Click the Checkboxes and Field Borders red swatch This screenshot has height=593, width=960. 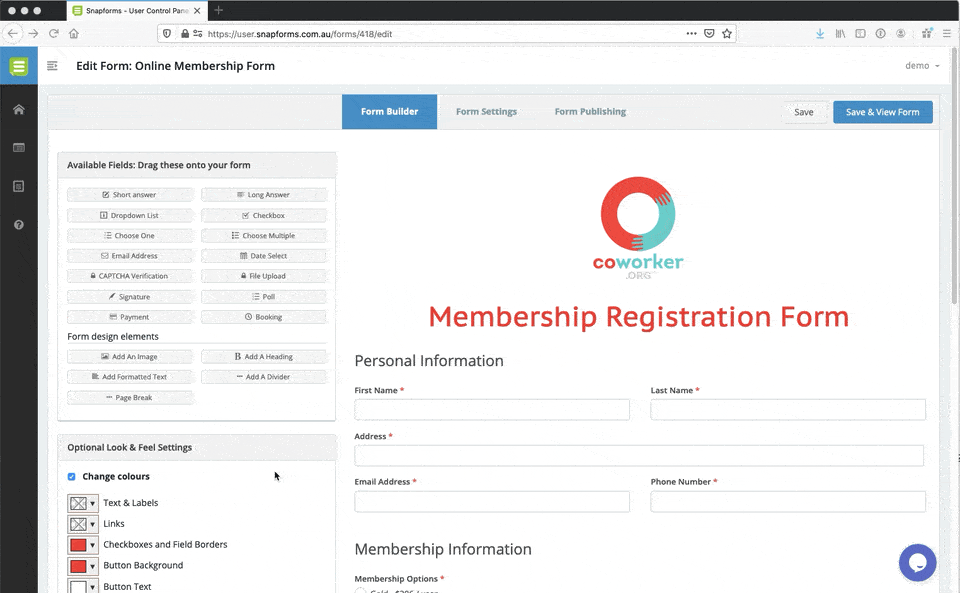78,545
